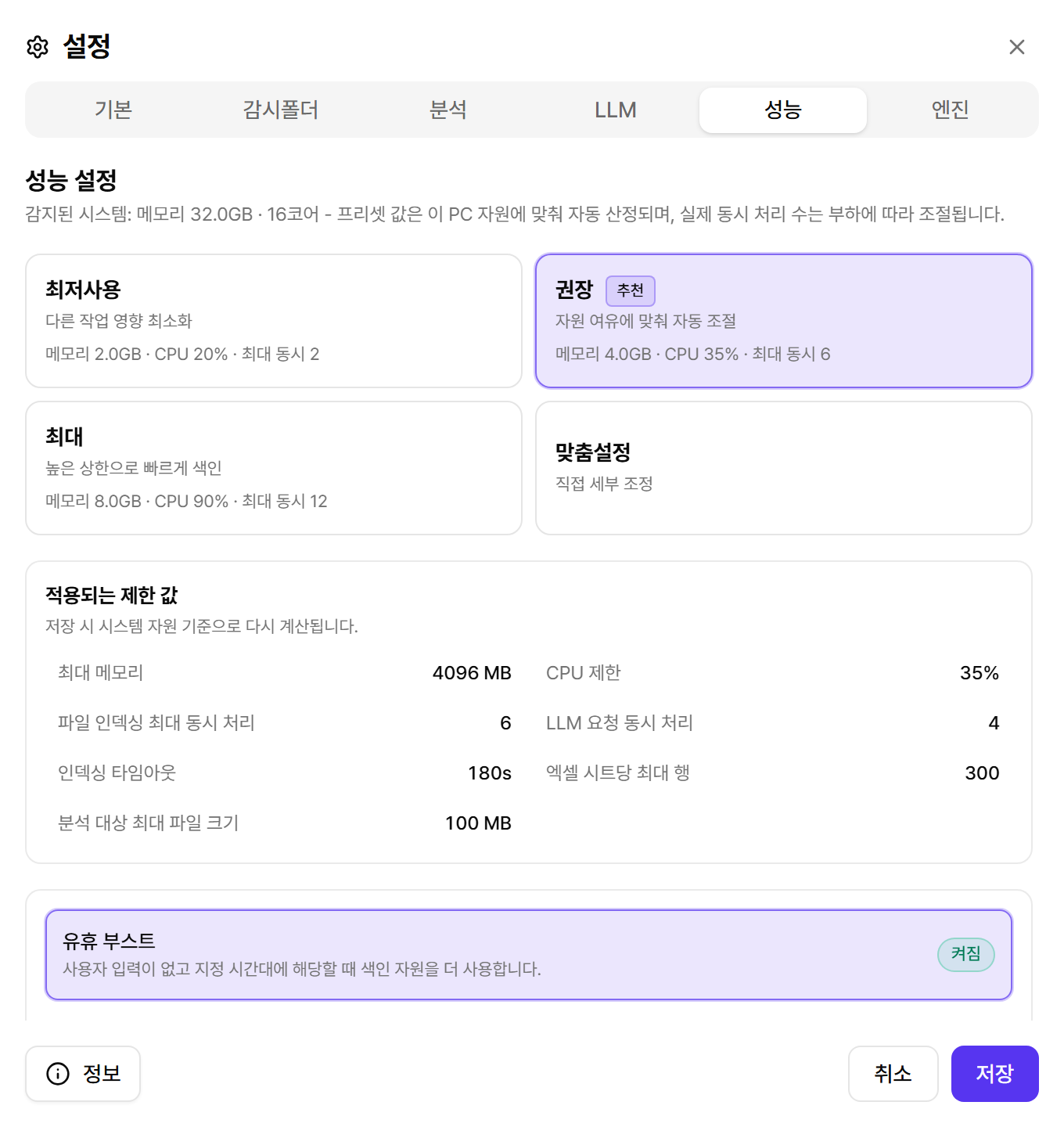Choose the 권장 preset card
Viewport: 1064px width, 1127px height.
784,321
